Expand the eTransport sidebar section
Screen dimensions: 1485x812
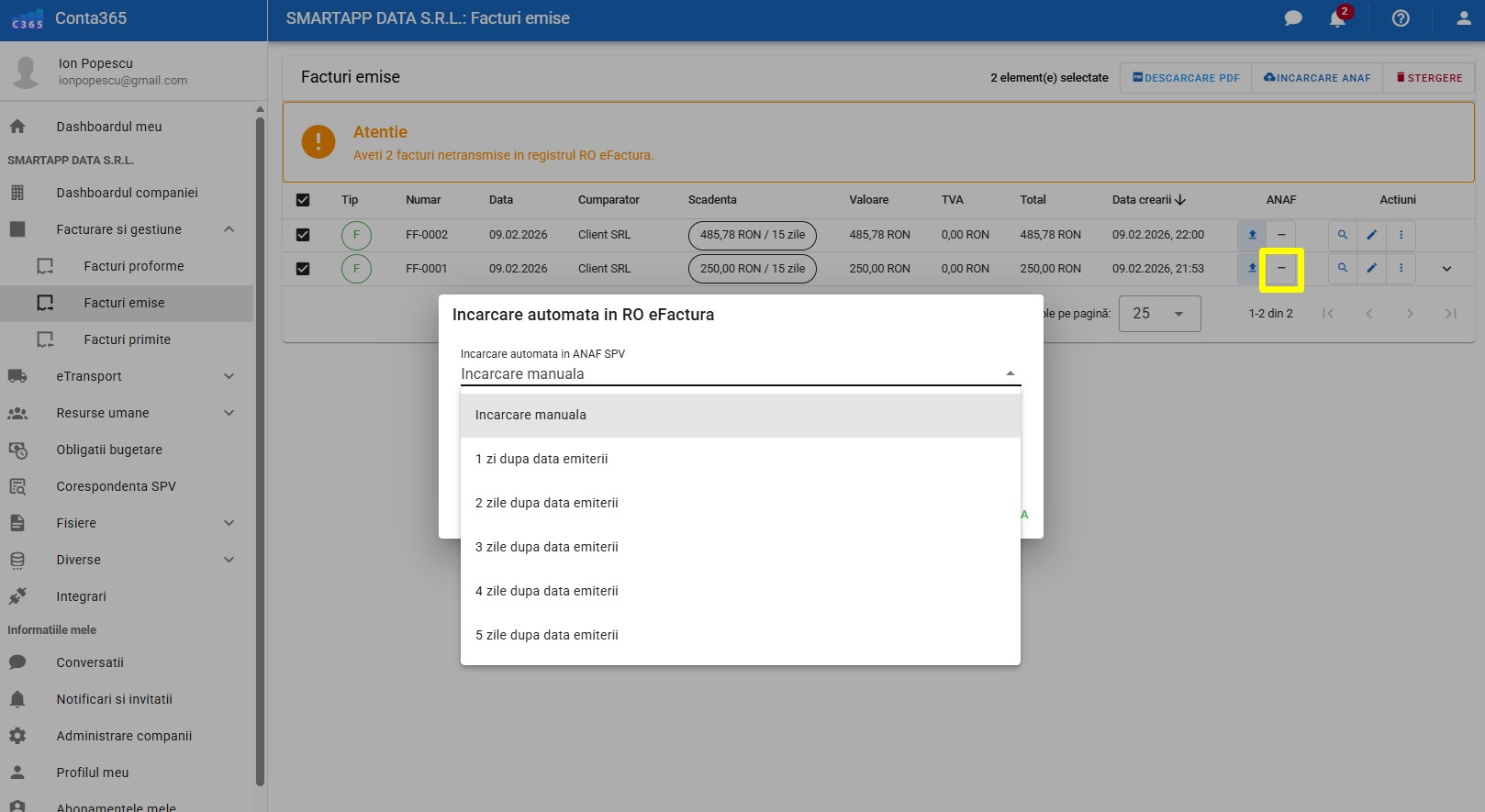tap(229, 376)
